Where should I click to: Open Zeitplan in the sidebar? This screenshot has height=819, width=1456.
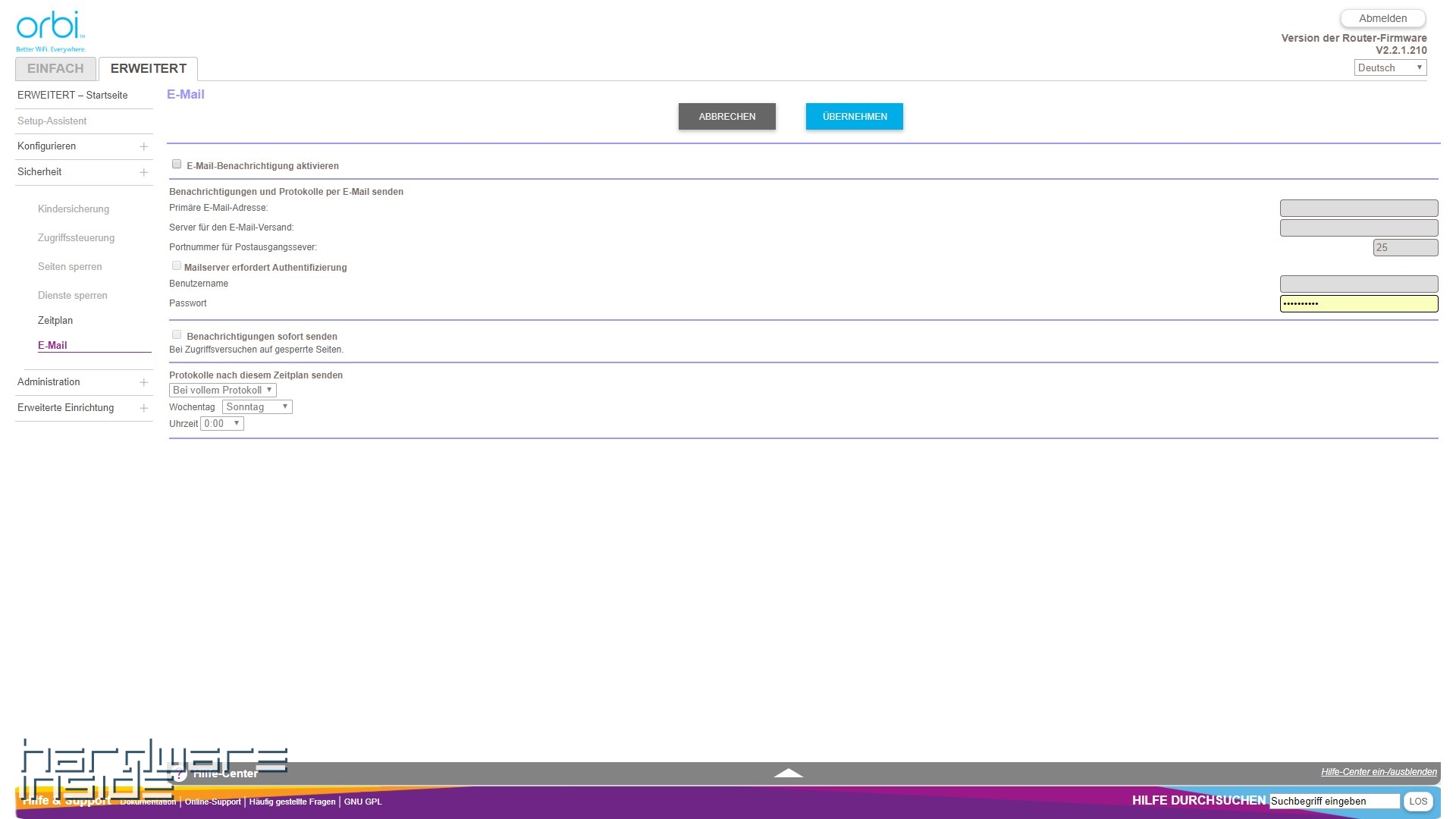pyautogui.click(x=55, y=320)
